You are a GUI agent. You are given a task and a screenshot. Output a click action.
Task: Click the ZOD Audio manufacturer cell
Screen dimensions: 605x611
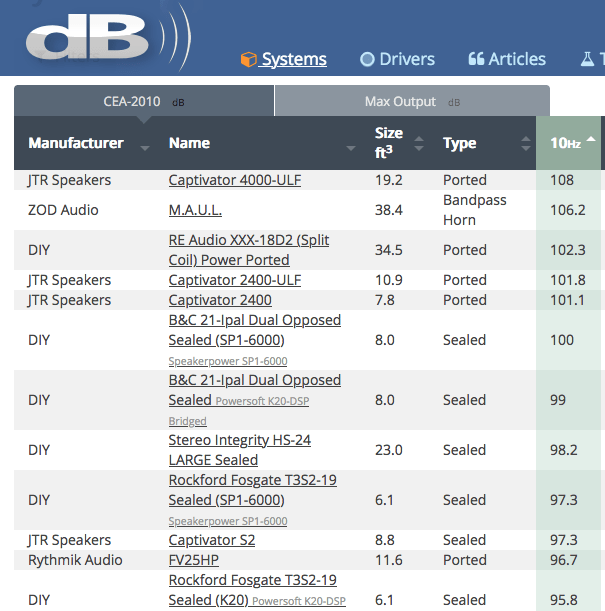(63, 210)
